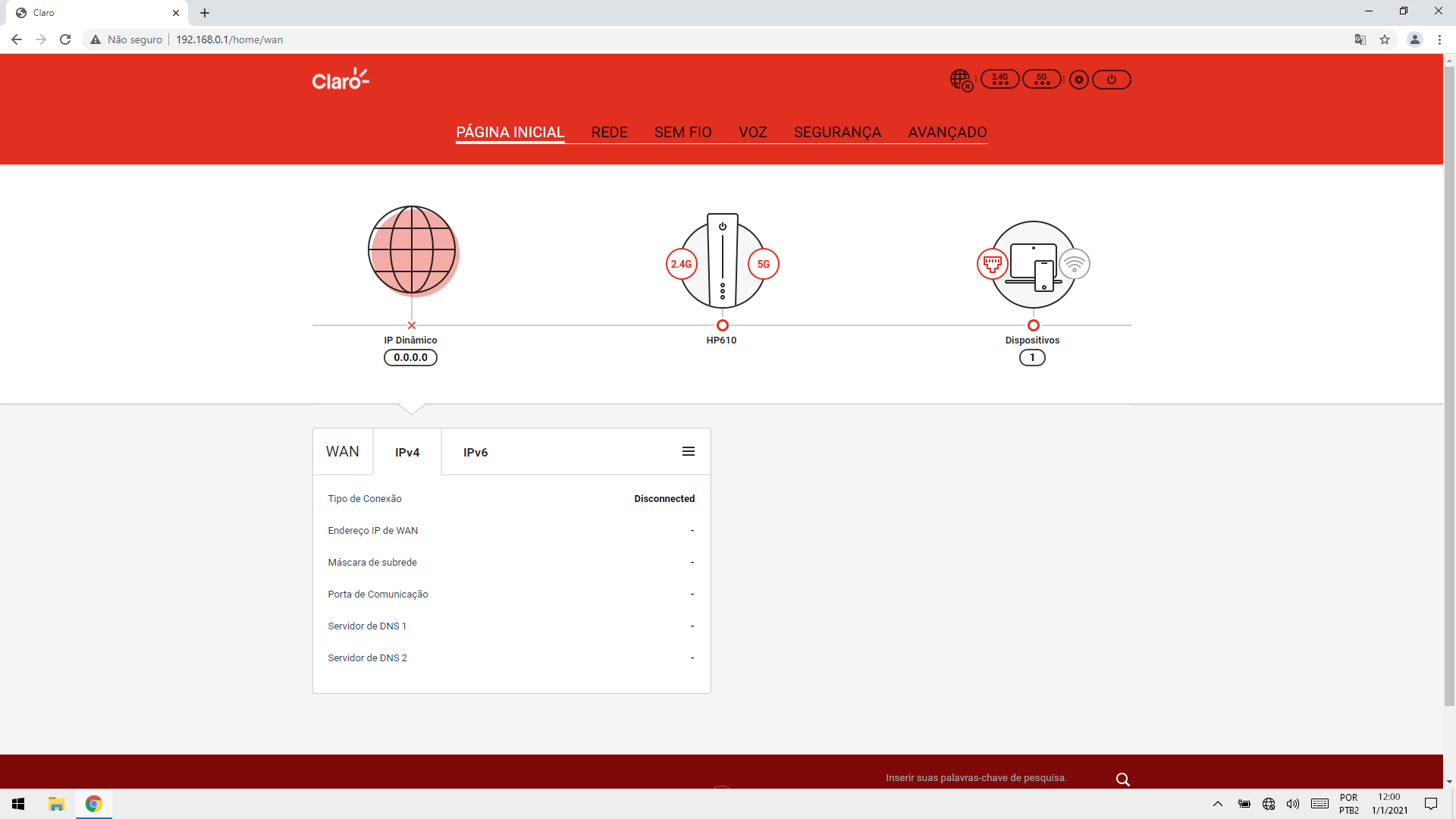The image size is (1456, 819).
Task: Open the Windows Start menu
Action: (x=18, y=804)
